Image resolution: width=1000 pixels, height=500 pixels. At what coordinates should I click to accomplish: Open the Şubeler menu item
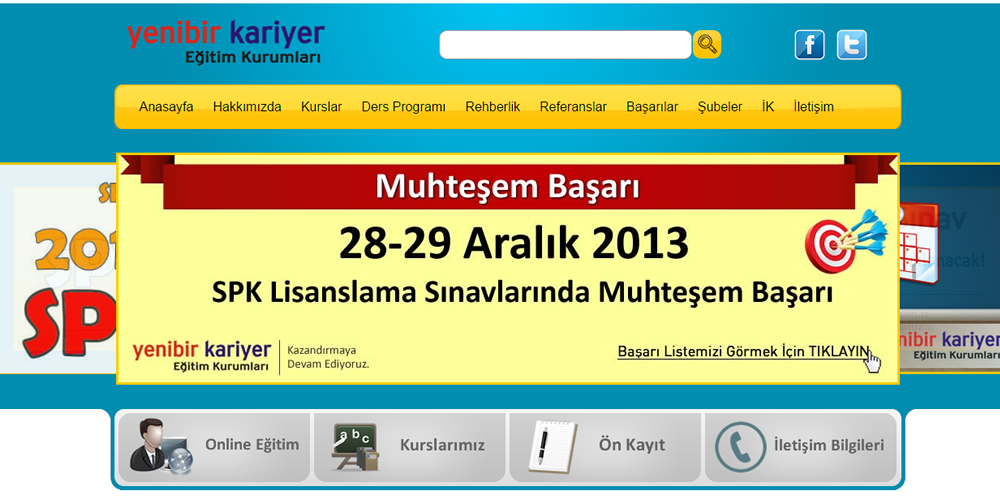[x=719, y=107]
